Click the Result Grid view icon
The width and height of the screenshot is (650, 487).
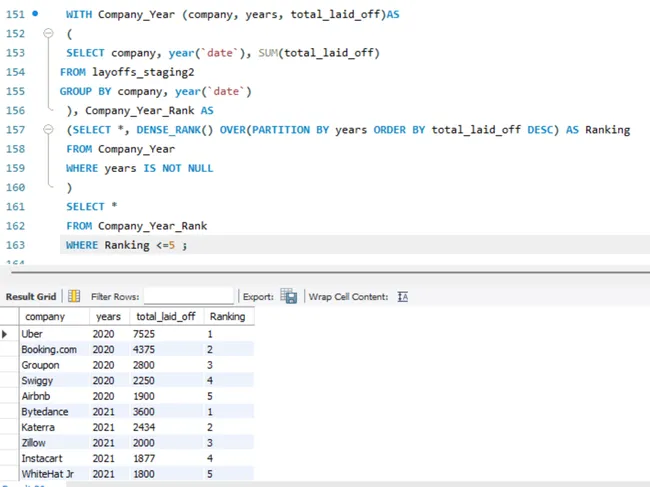tap(74, 296)
